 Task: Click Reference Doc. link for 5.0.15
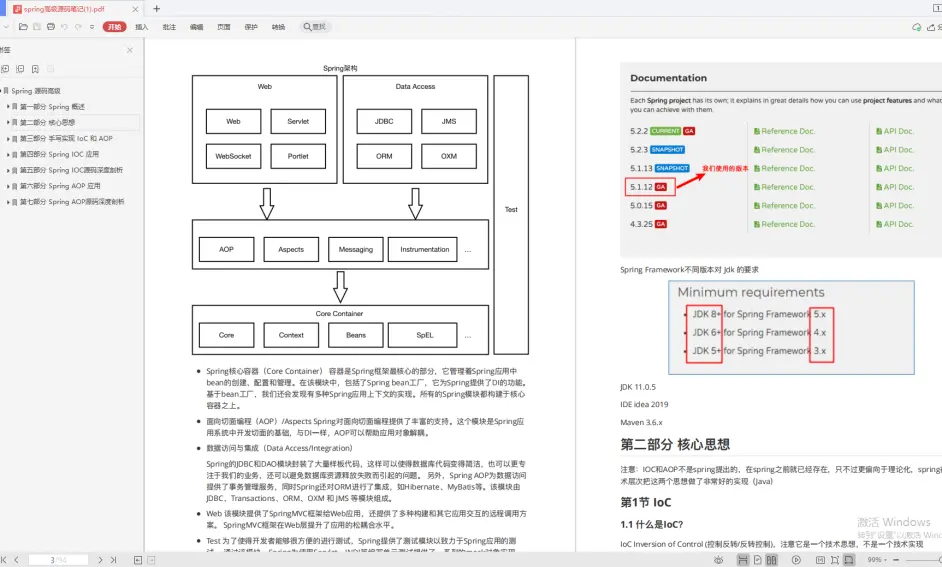[784, 205]
